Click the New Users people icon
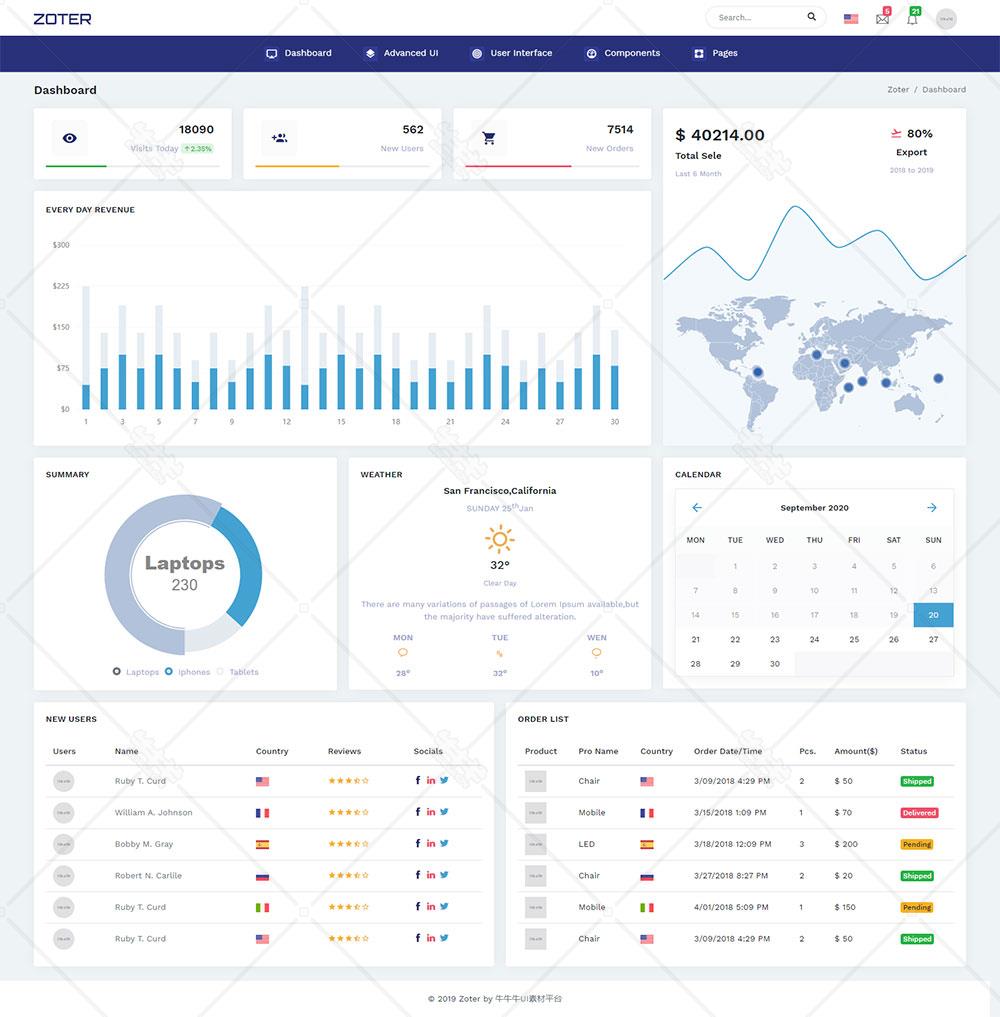Viewport: 1000px width, 1017px height. [279, 138]
